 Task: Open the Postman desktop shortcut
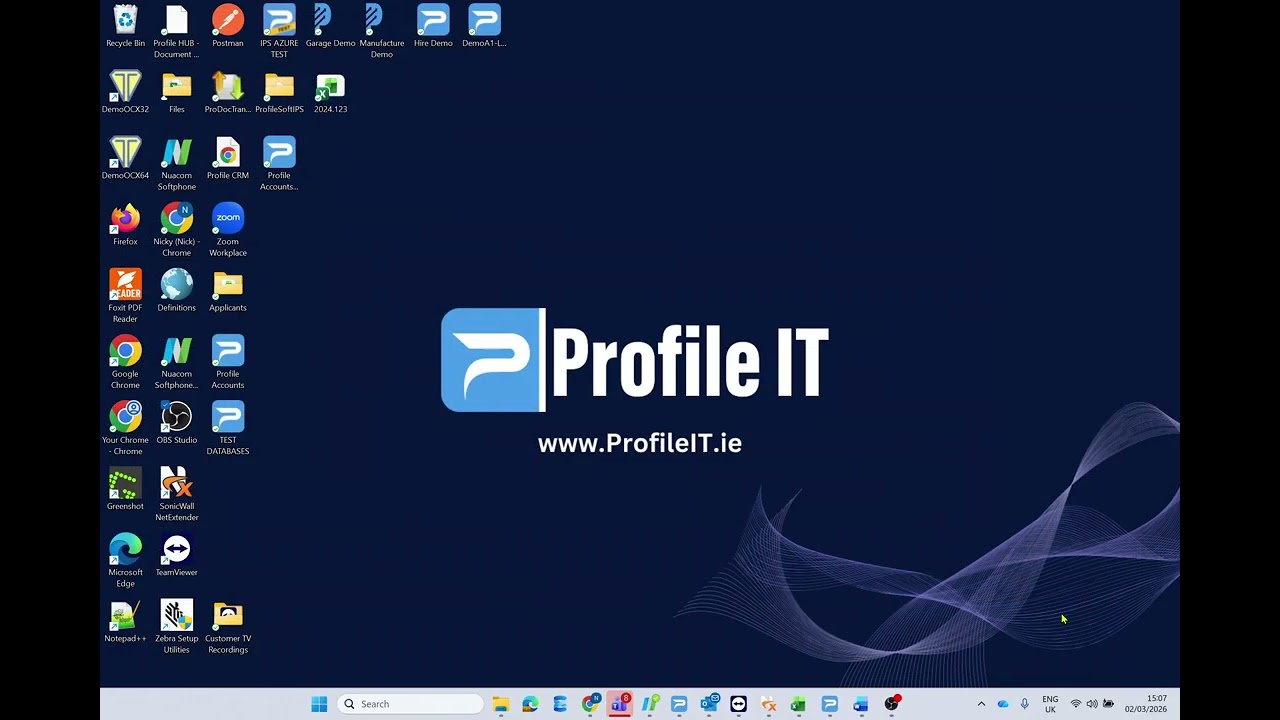pos(228,26)
